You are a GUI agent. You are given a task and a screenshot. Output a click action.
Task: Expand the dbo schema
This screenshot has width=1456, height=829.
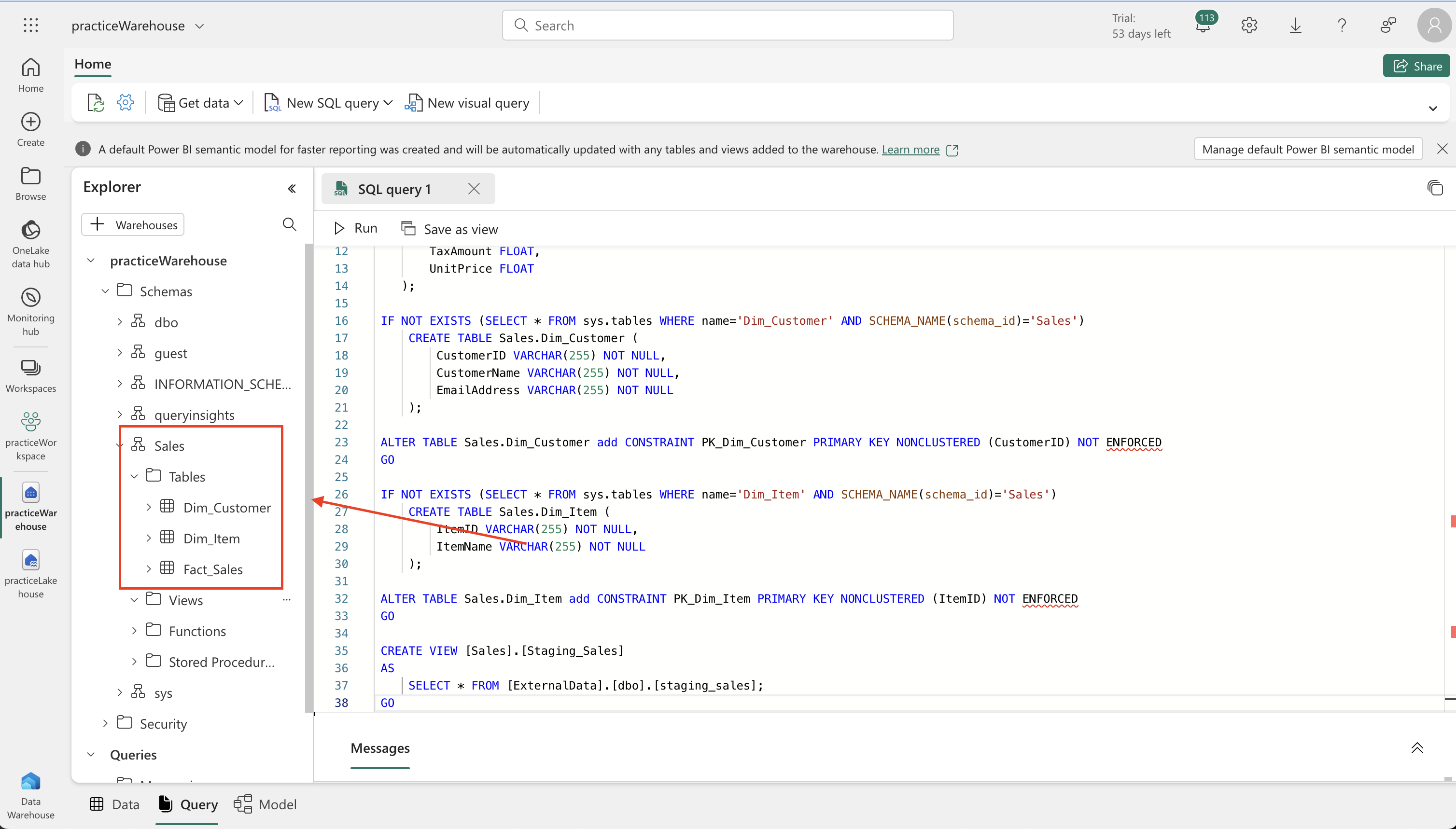(x=120, y=322)
